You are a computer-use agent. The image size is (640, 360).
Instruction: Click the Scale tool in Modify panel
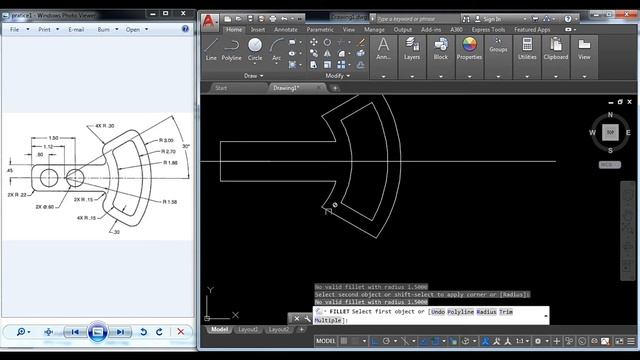[x=327, y=64]
